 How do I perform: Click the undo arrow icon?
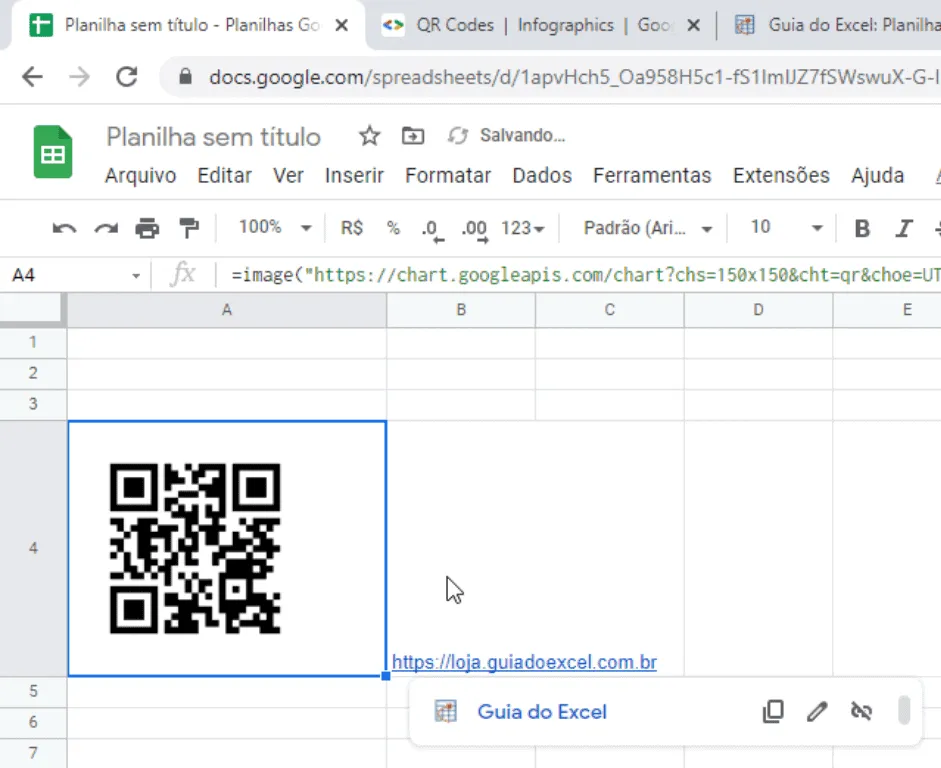coord(64,229)
